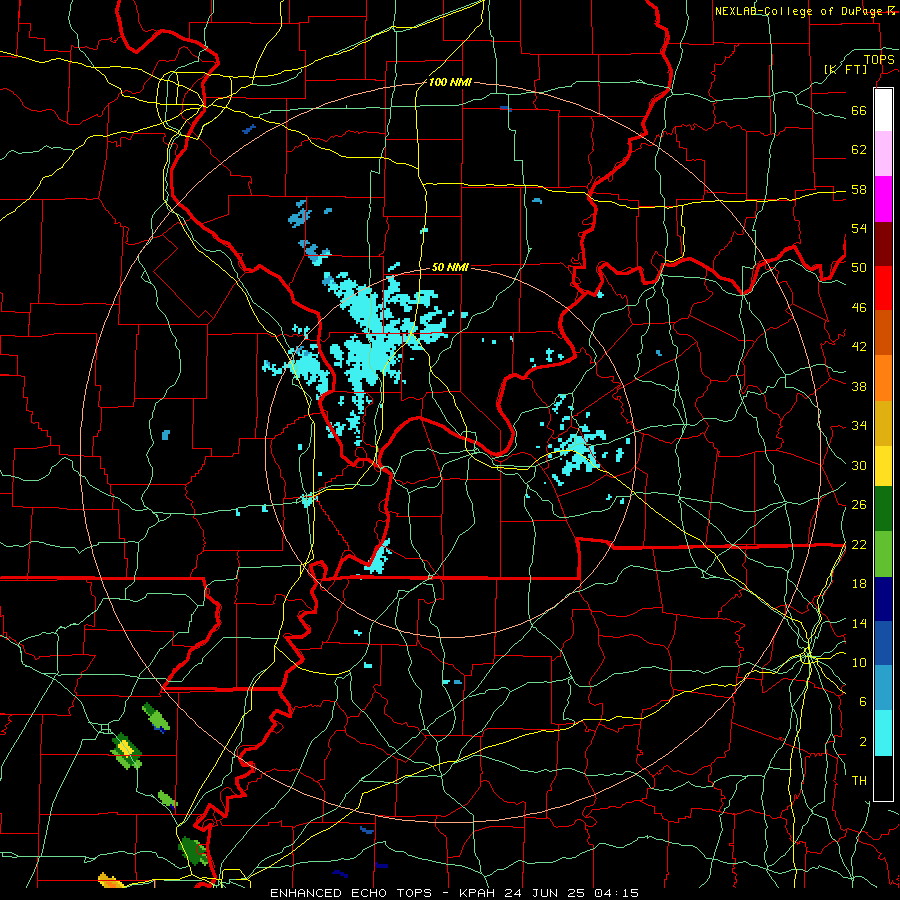The width and height of the screenshot is (900, 900).
Task: Click the "62" legend value label
Action: click(x=859, y=150)
